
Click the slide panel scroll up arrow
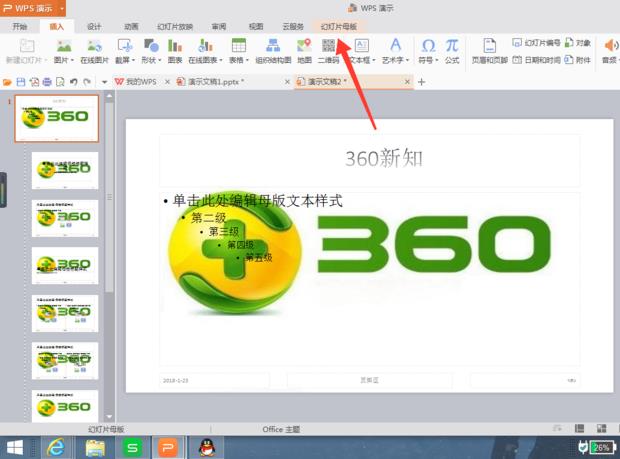pos(110,96)
